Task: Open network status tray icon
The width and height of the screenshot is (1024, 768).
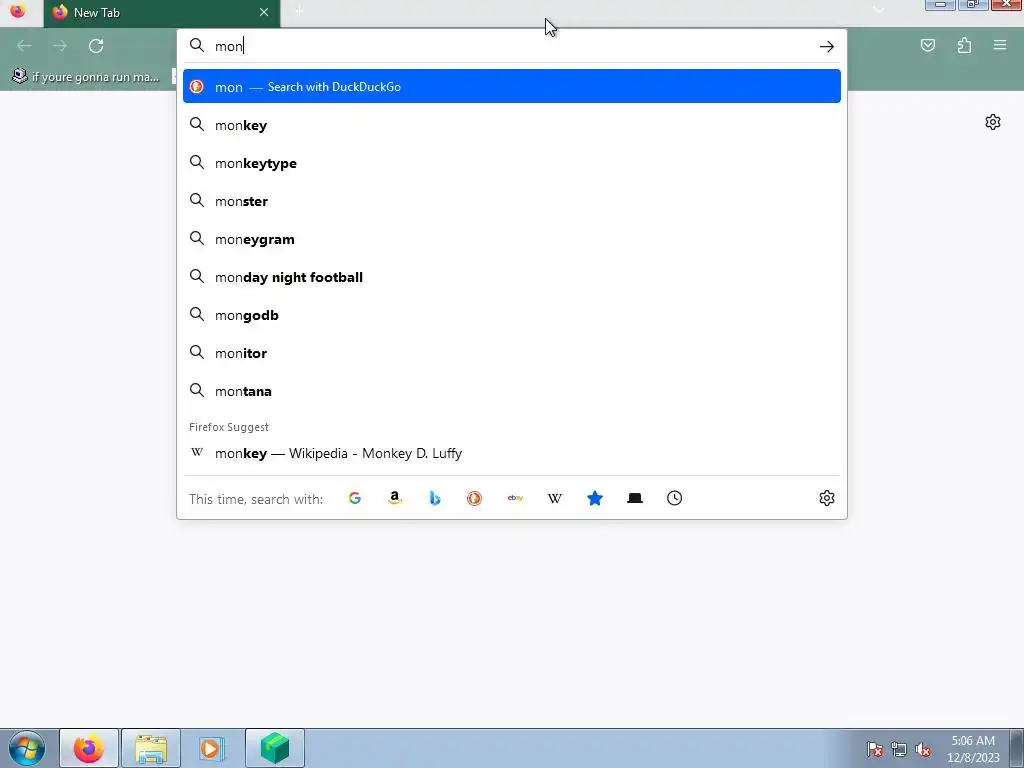Action: pos(899,749)
